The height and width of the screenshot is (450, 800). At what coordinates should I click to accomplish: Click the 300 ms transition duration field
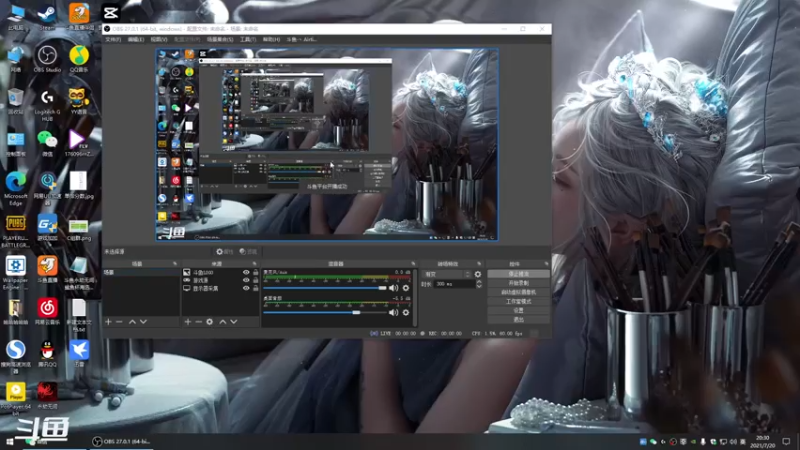[454, 284]
